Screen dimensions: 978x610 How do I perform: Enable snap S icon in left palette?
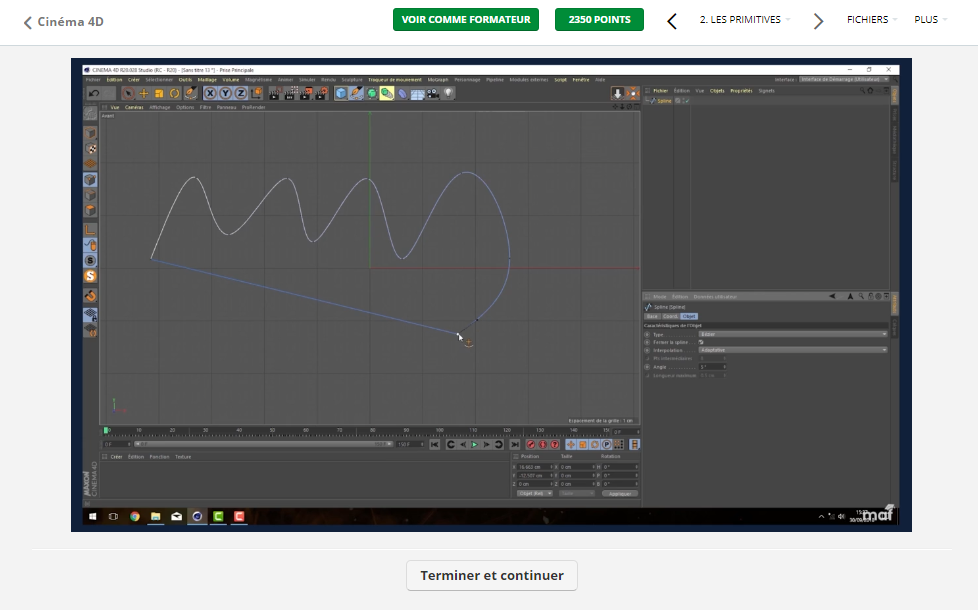click(x=90, y=276)
